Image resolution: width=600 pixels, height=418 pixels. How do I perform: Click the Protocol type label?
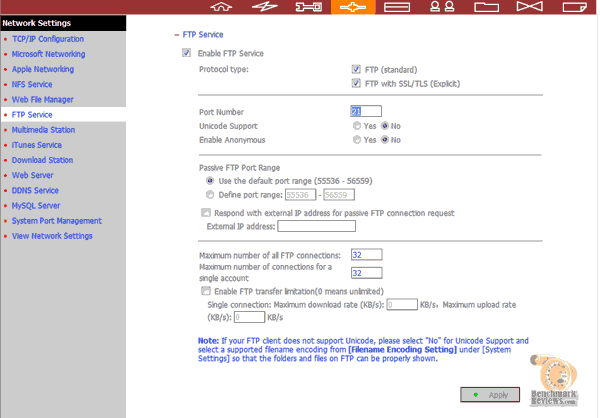click(x=223, y=69)
